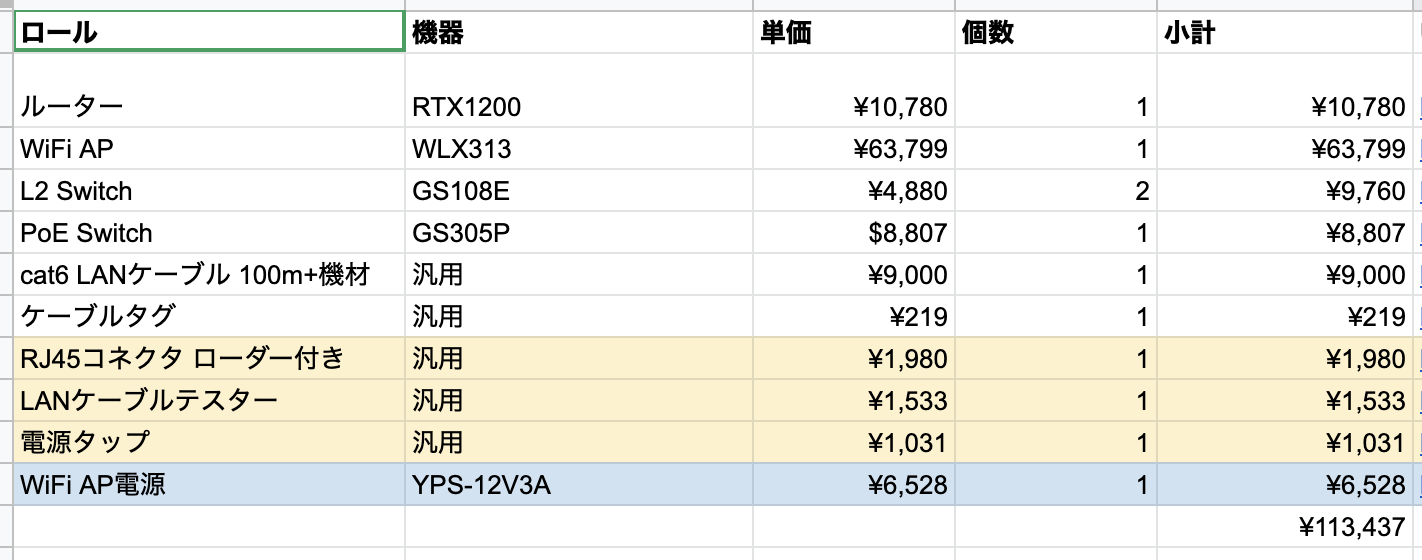Viewport: 1422px width, 560px height.
Task: Select the ロール header cell
Action: 209,33
